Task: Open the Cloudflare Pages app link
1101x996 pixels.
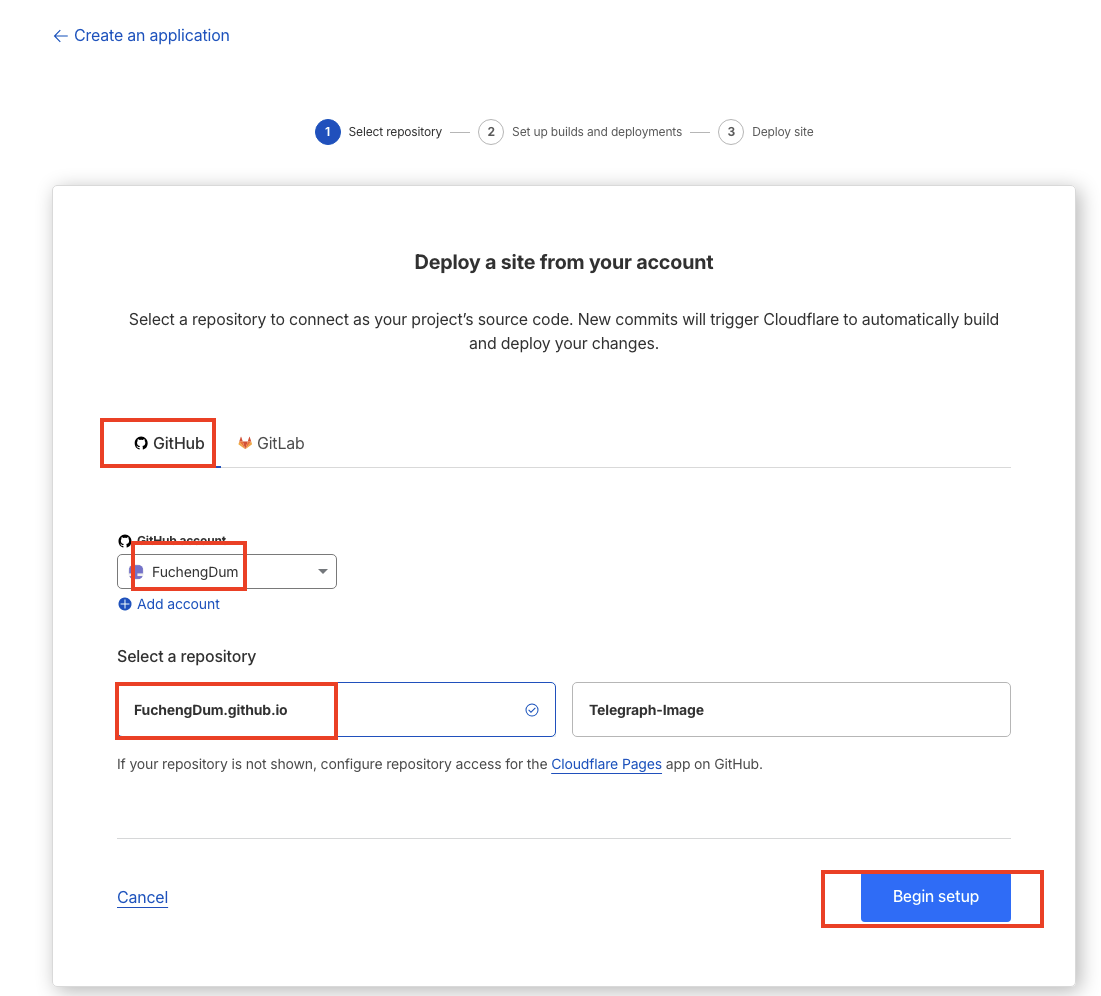Action: point(606,764)
